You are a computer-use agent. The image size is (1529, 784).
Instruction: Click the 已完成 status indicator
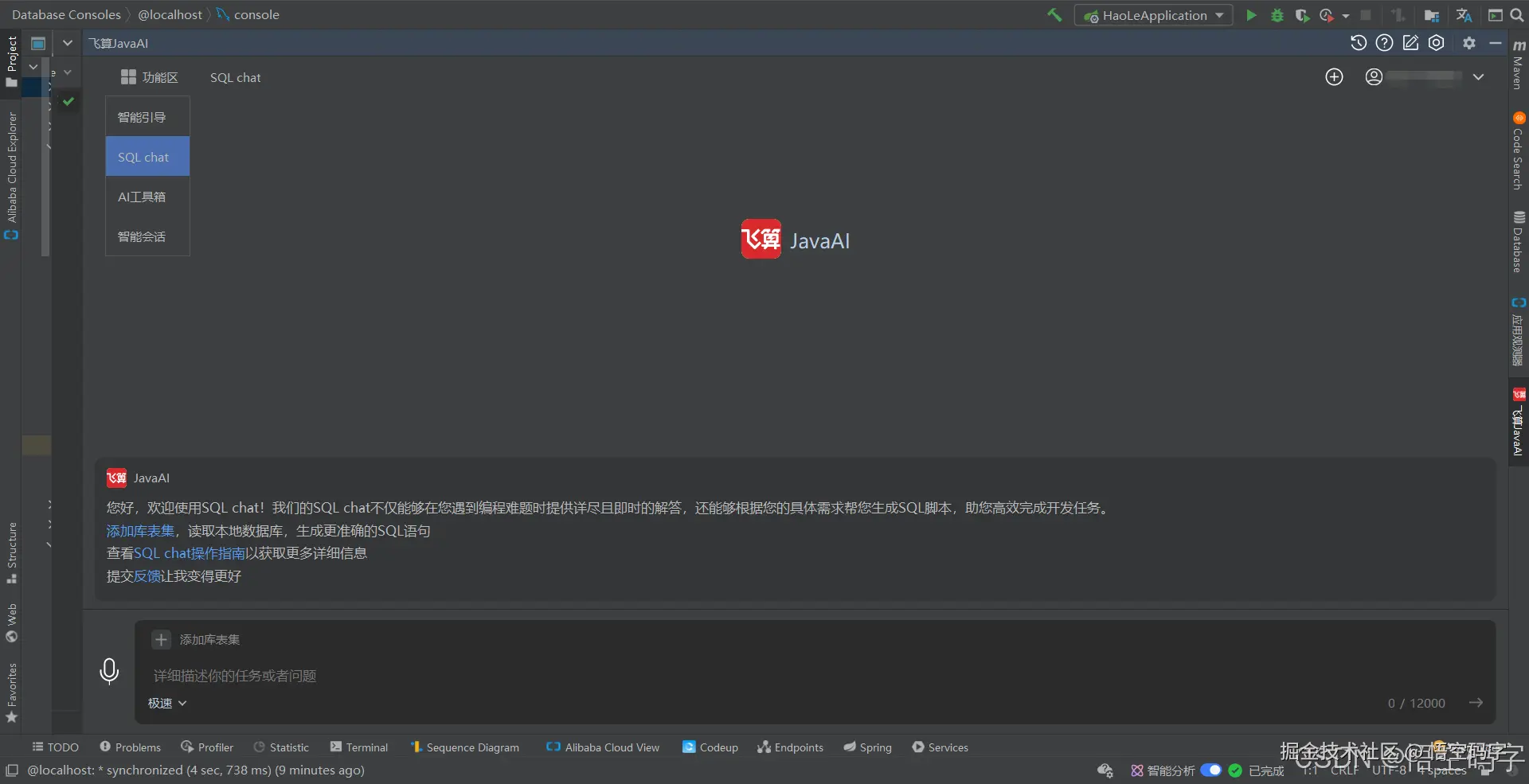1257,770
